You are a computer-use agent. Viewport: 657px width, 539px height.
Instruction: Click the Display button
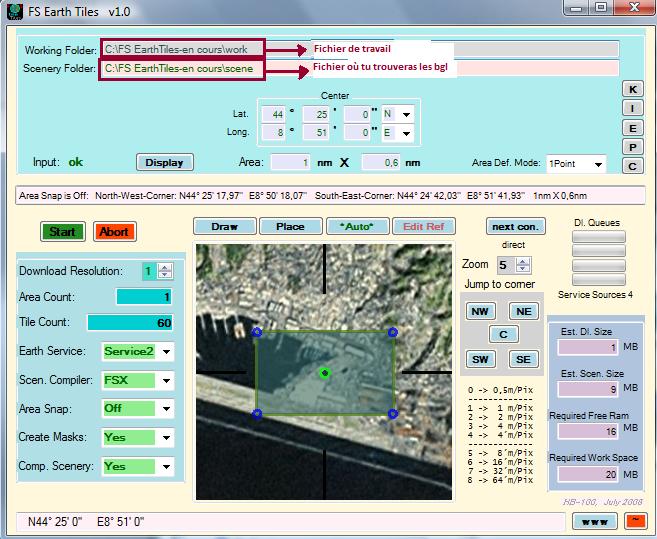point(165,163)
